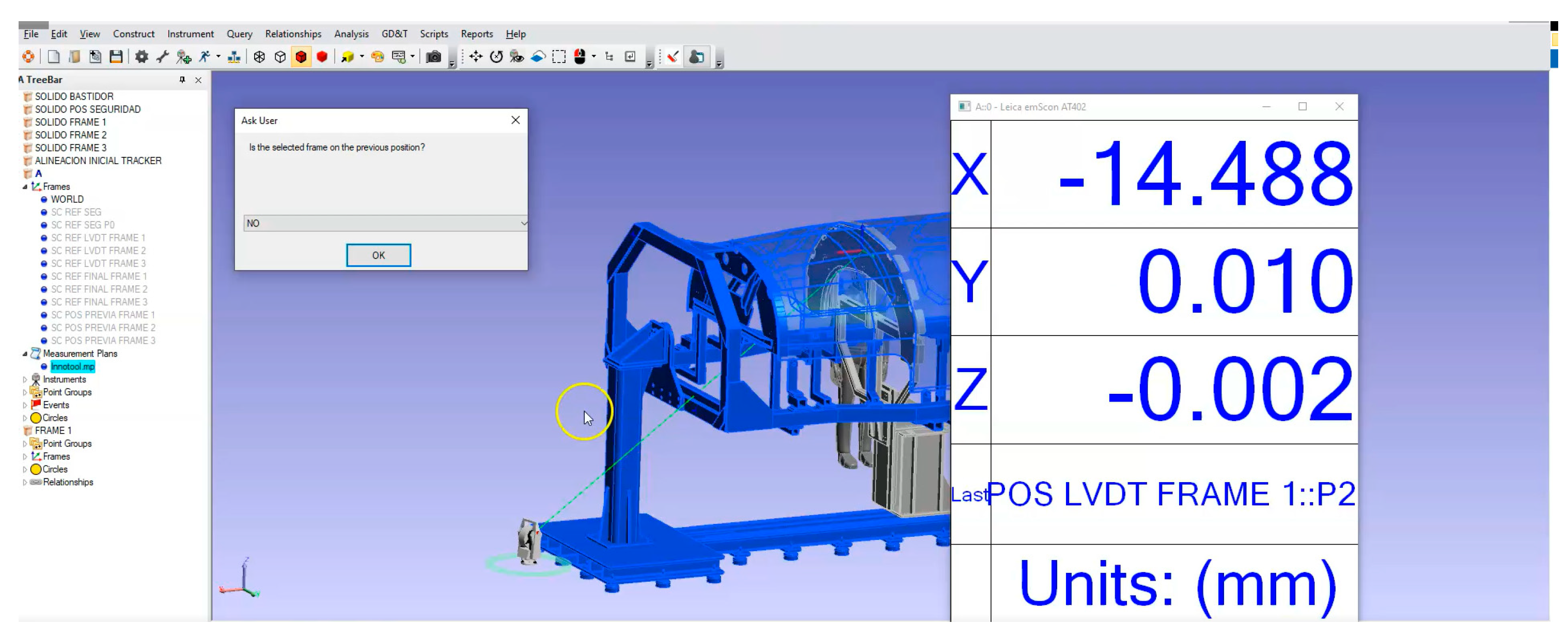Create a new job file
Screen dimensions: 1568x640
pos(54,57)
